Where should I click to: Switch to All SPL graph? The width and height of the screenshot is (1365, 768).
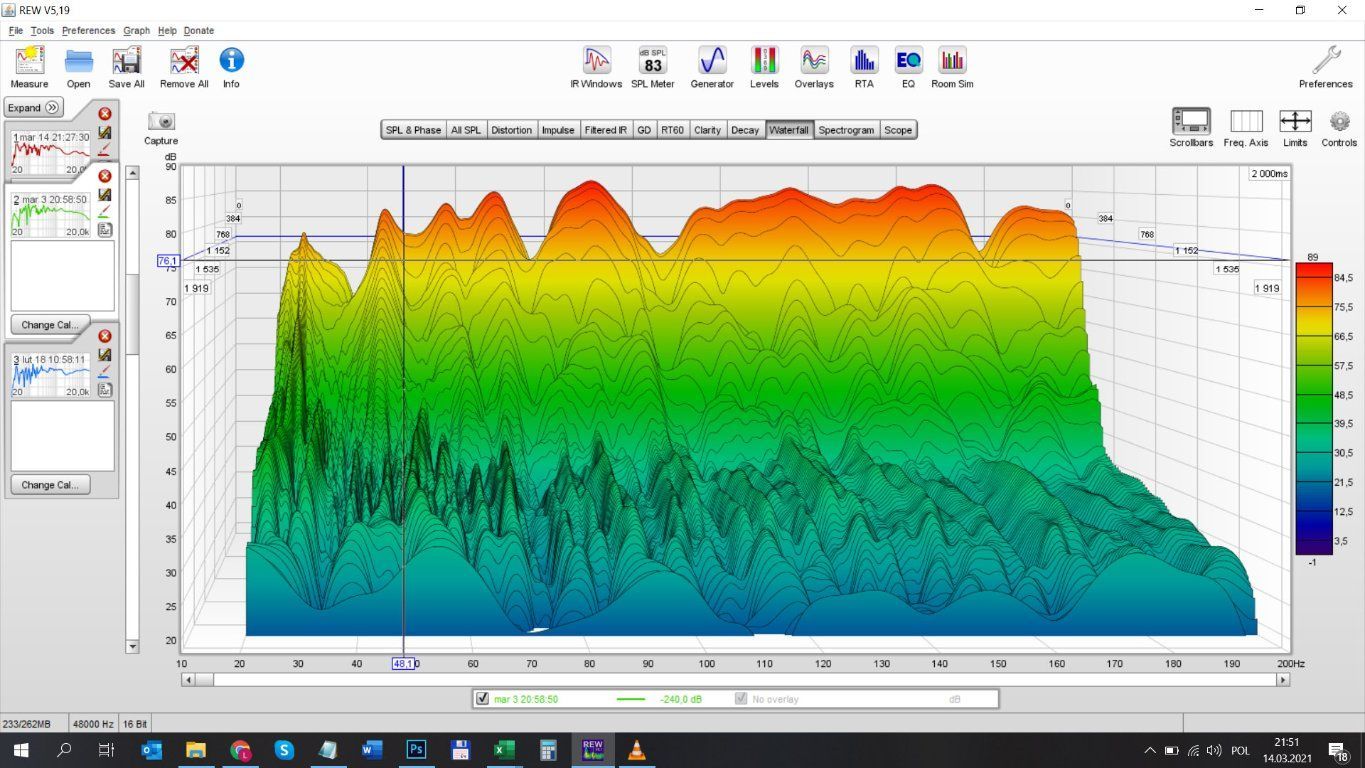coord(465,130)
